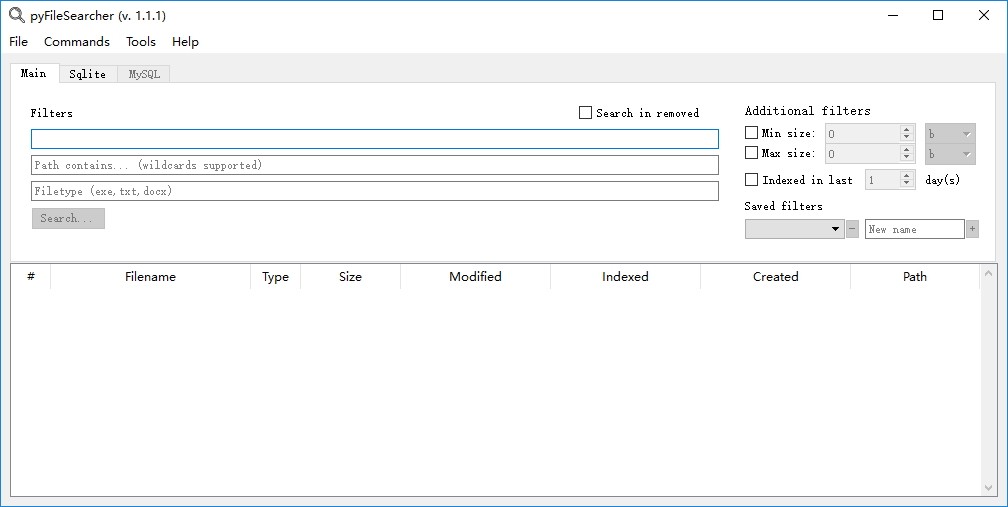Tick the Min size checkbox
The image size is (1008, 507).
click(751, 133)
